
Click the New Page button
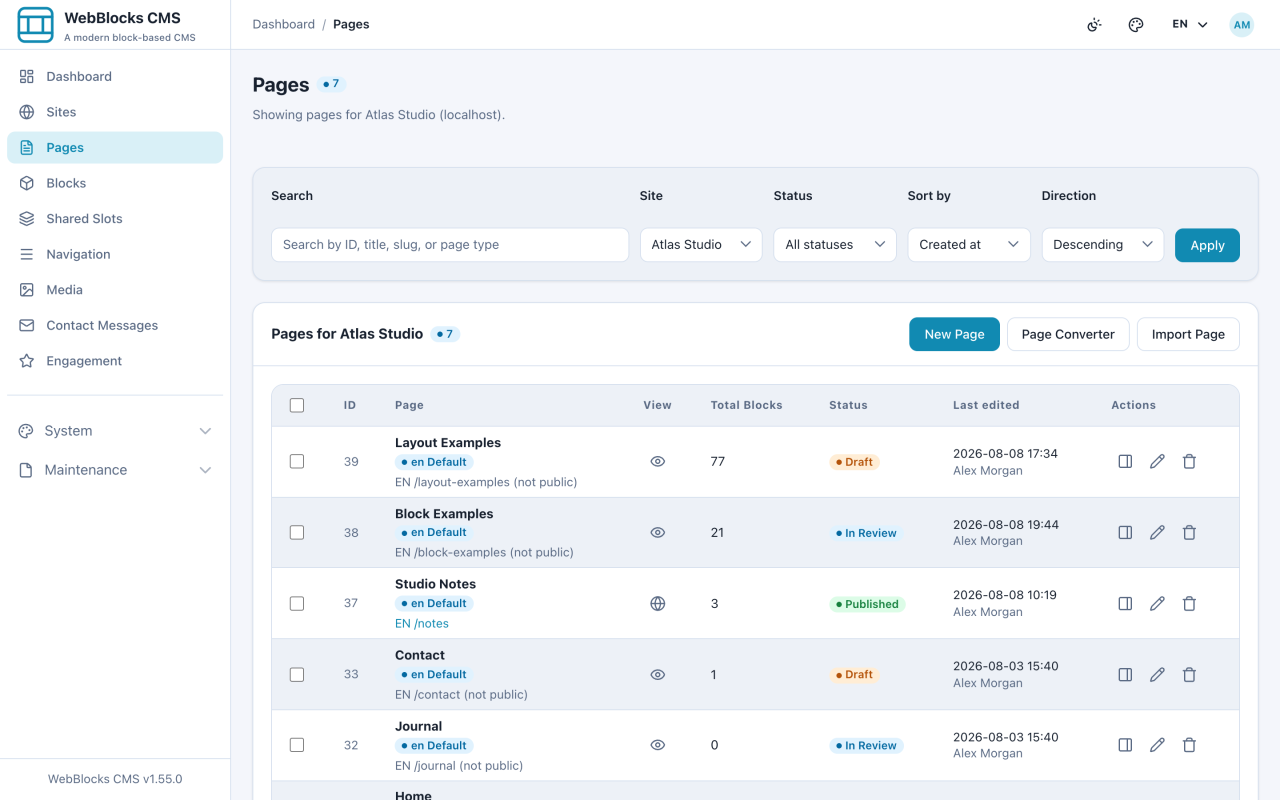click(954, 334)
